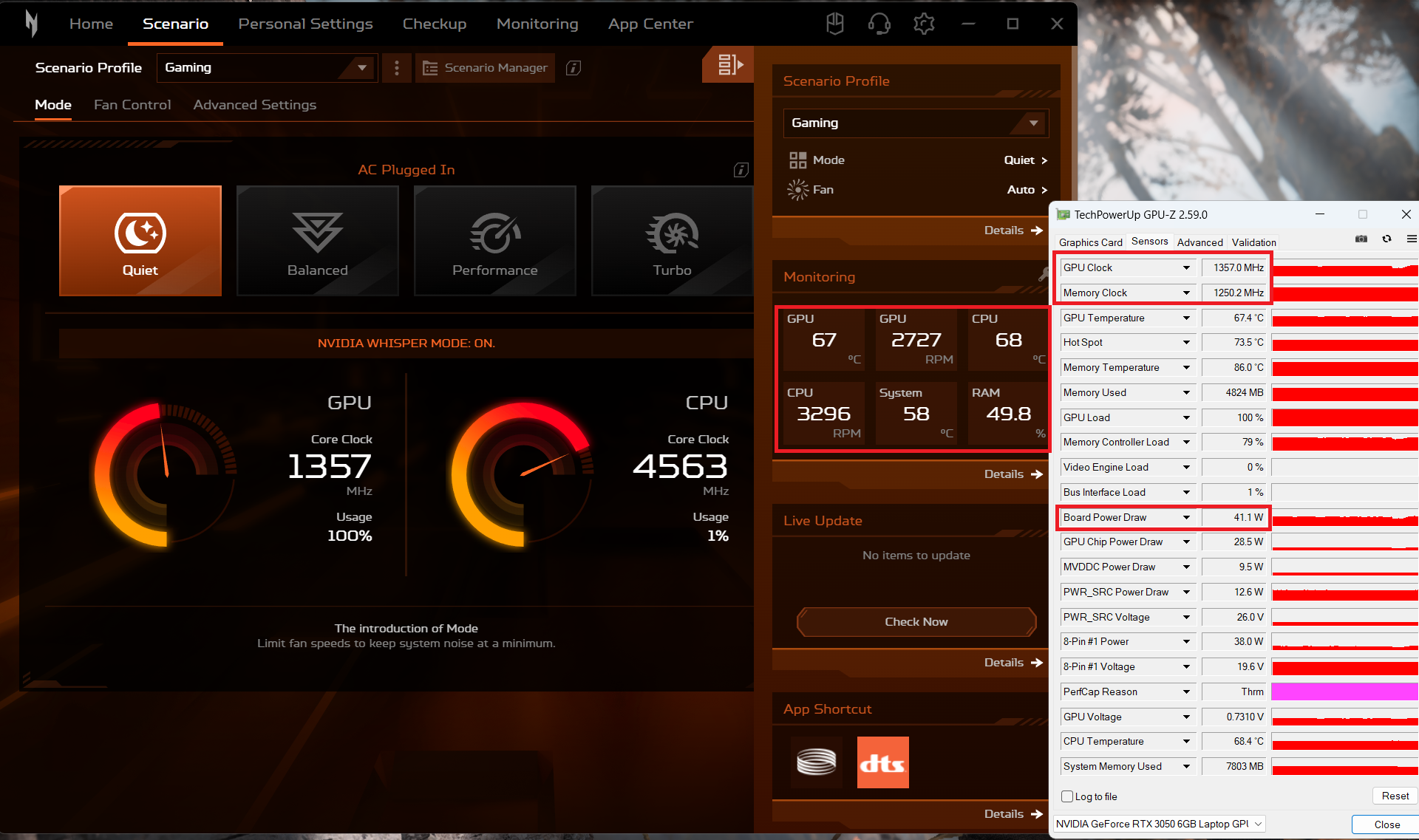
Task: Click the PerfCap Reason magenta graph bar
Action: pos(1344,692)
